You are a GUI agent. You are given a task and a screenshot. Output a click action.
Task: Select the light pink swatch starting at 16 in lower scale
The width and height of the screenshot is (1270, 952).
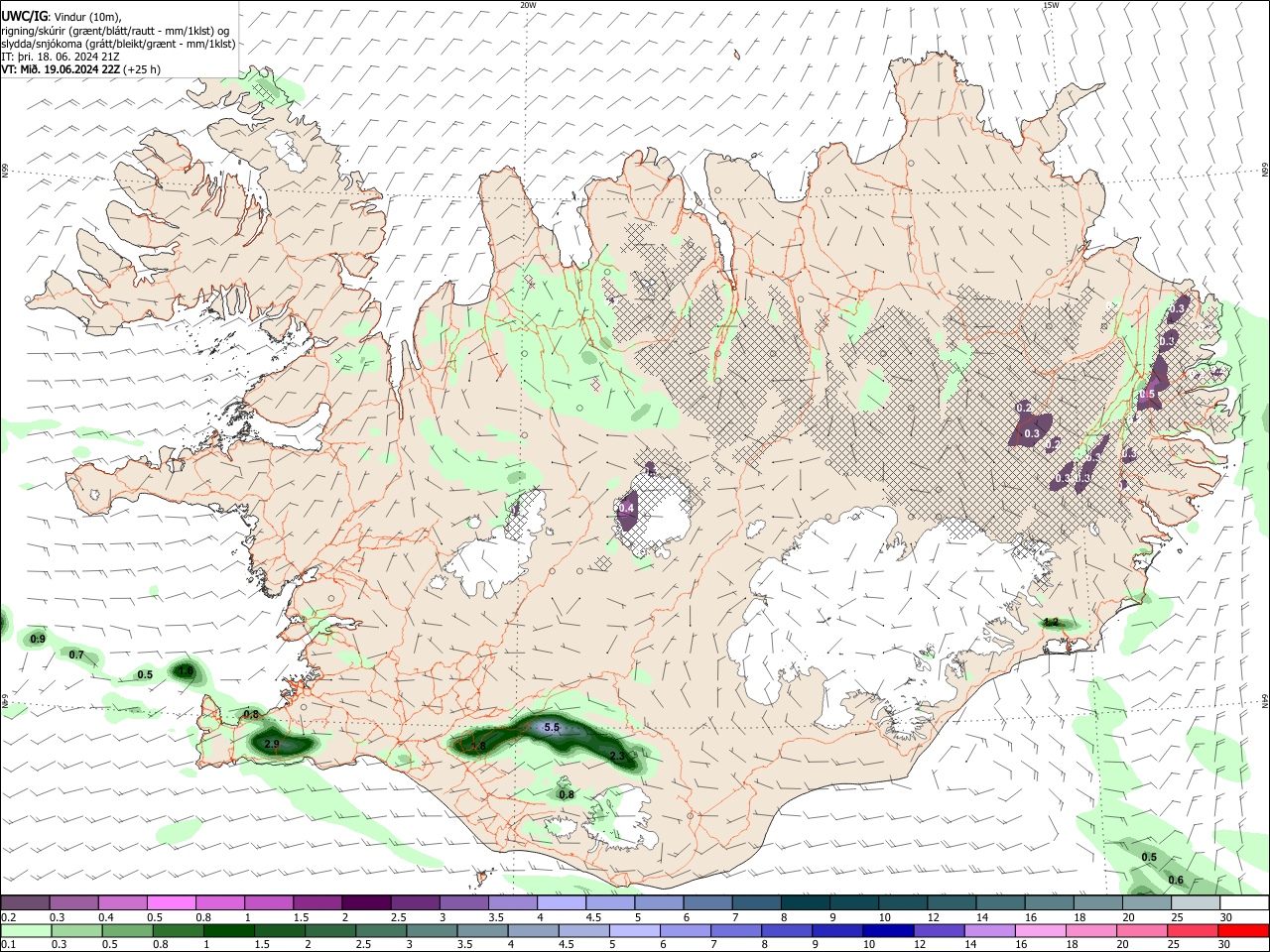[1040, 930]
